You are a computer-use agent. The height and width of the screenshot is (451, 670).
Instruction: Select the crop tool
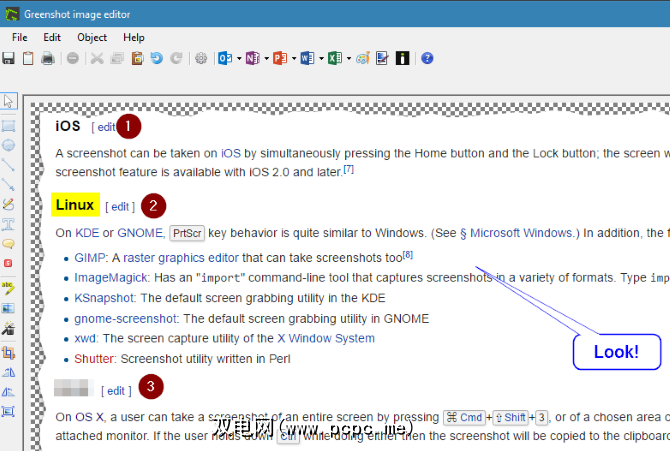(9, 353)
